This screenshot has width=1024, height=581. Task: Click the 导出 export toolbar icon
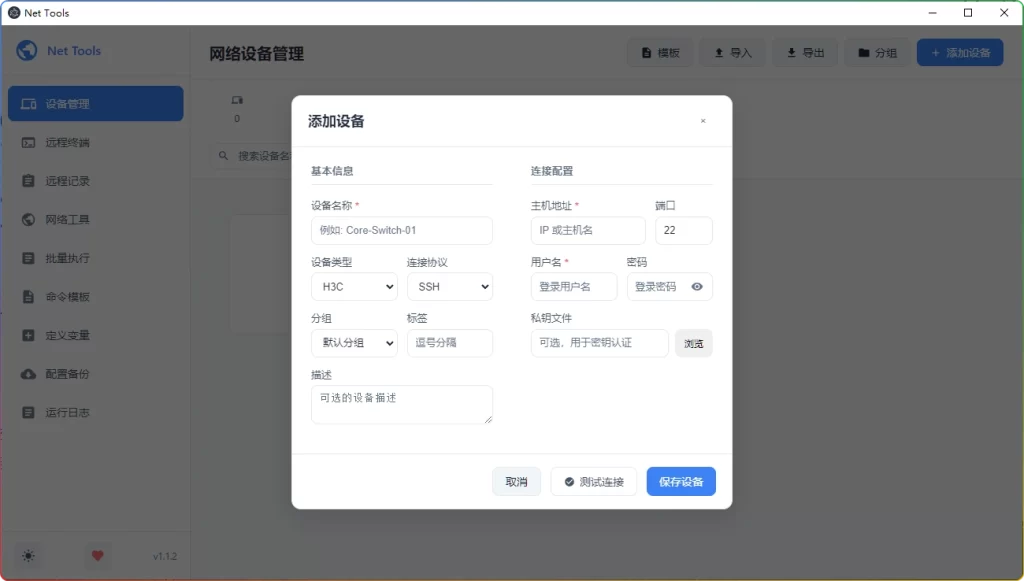pos(804,52)
